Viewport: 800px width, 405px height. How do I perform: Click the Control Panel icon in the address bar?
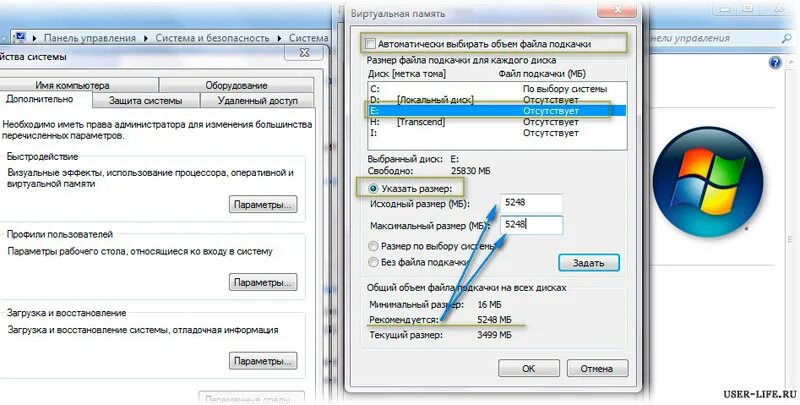tap(20, 38)
